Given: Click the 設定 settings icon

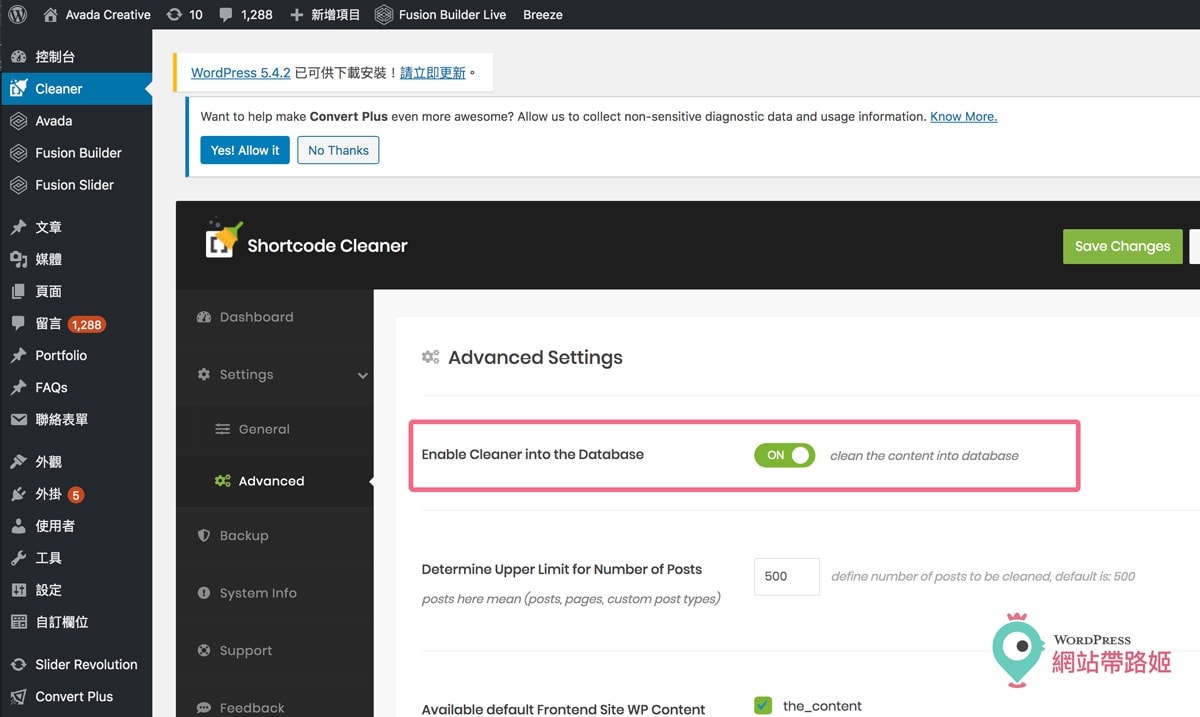Looking at the screenshot, I should point(18,590).
